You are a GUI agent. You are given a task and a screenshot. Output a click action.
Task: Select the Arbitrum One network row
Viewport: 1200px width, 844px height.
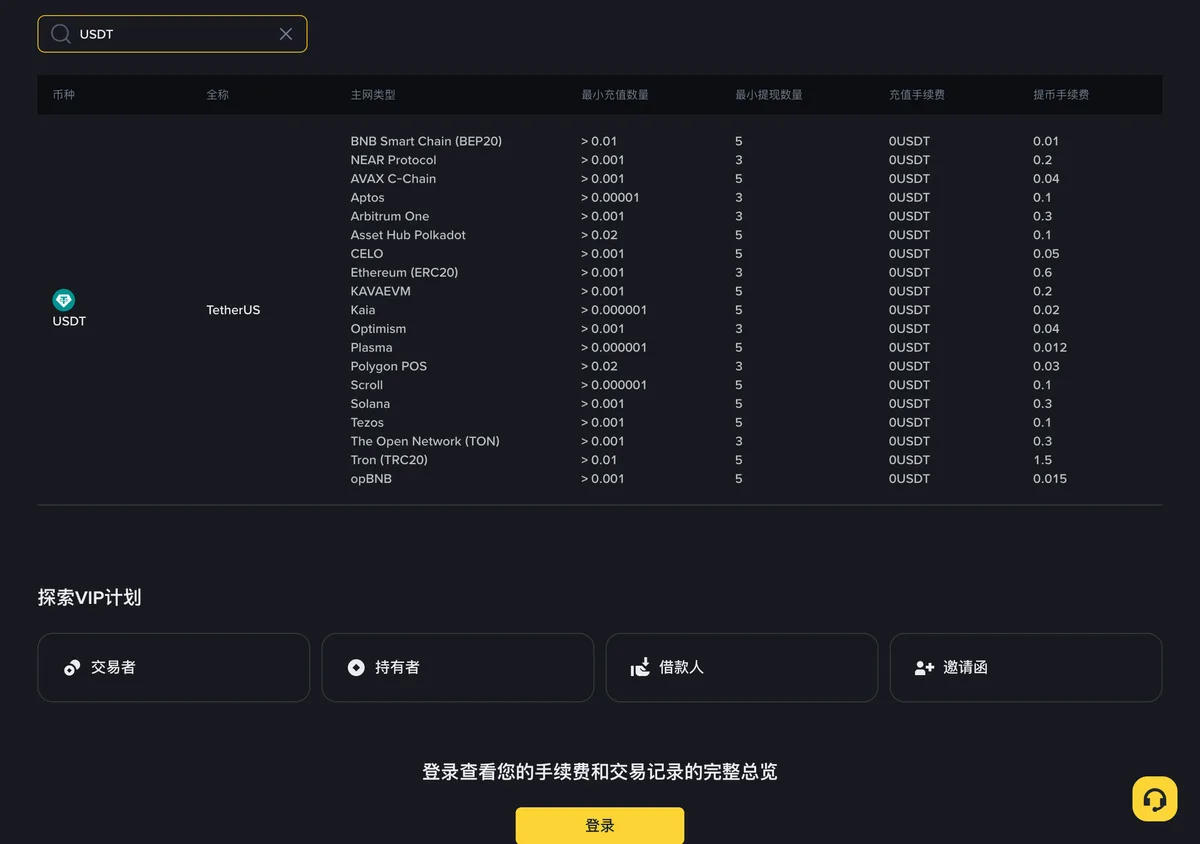(x=390, y=216)
